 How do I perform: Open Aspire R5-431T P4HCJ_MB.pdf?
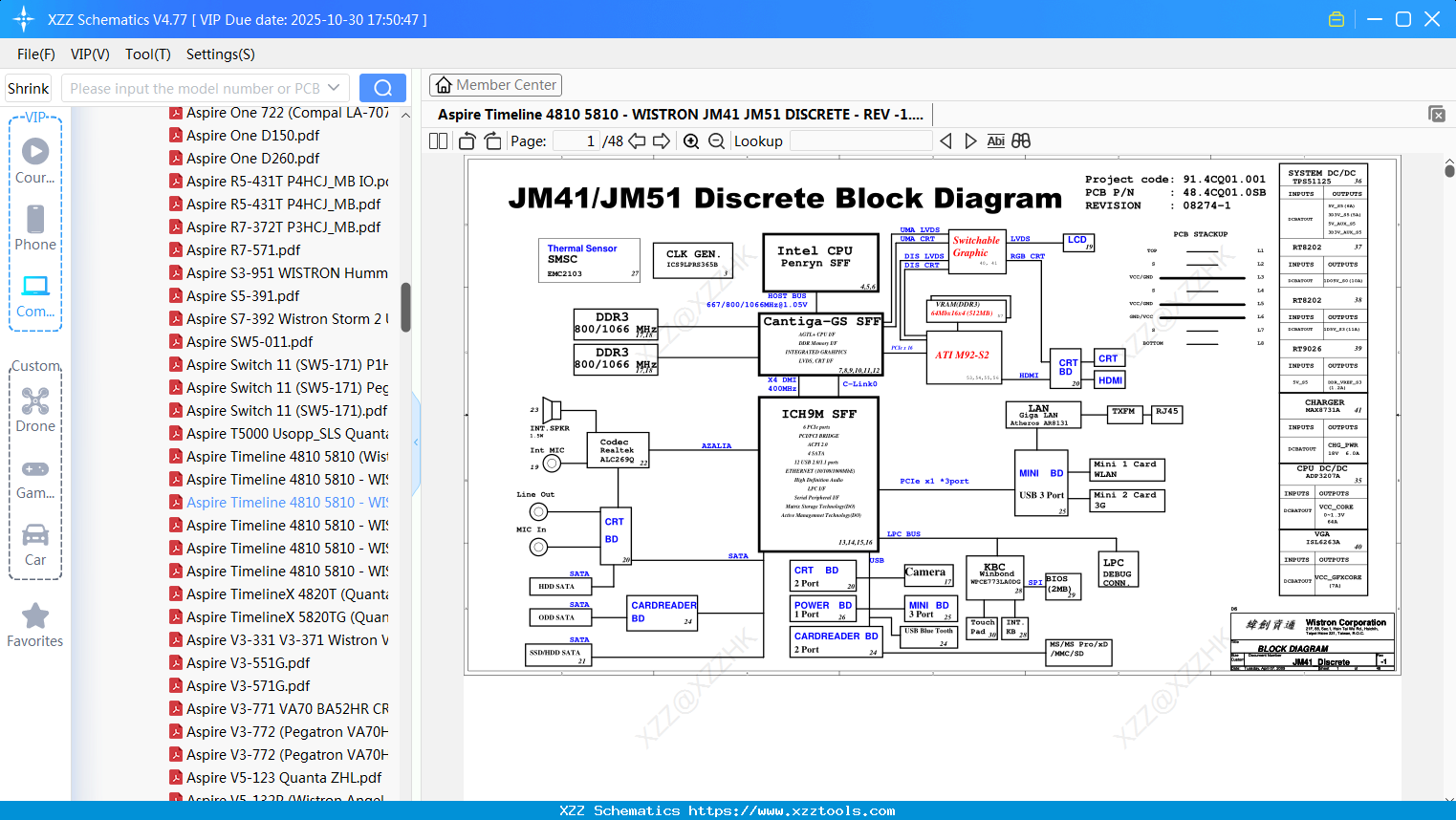click(284, 205)
